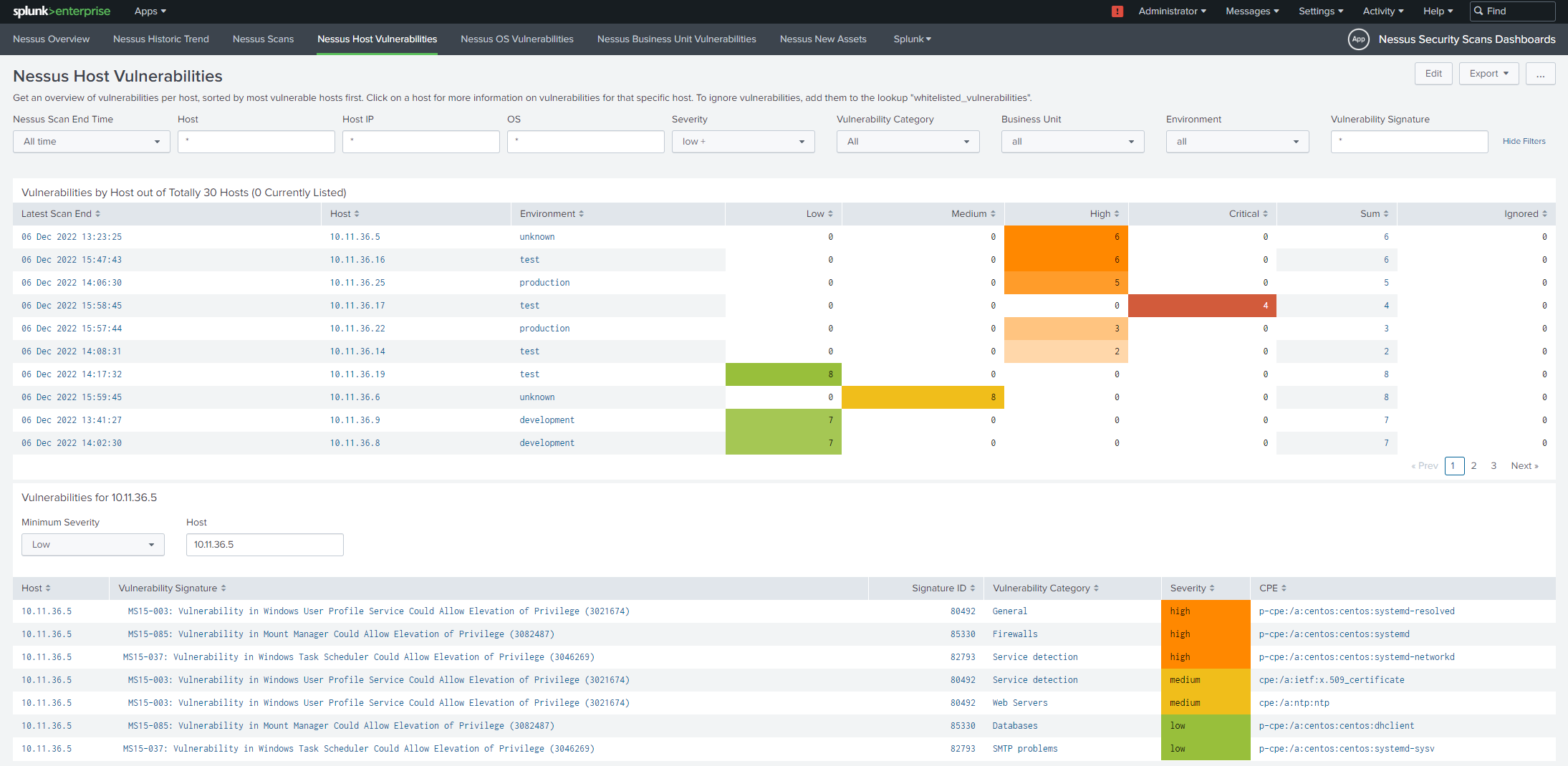Click the red Critical cell showing 4
1568x766 pixels.
click(1202, 306)
